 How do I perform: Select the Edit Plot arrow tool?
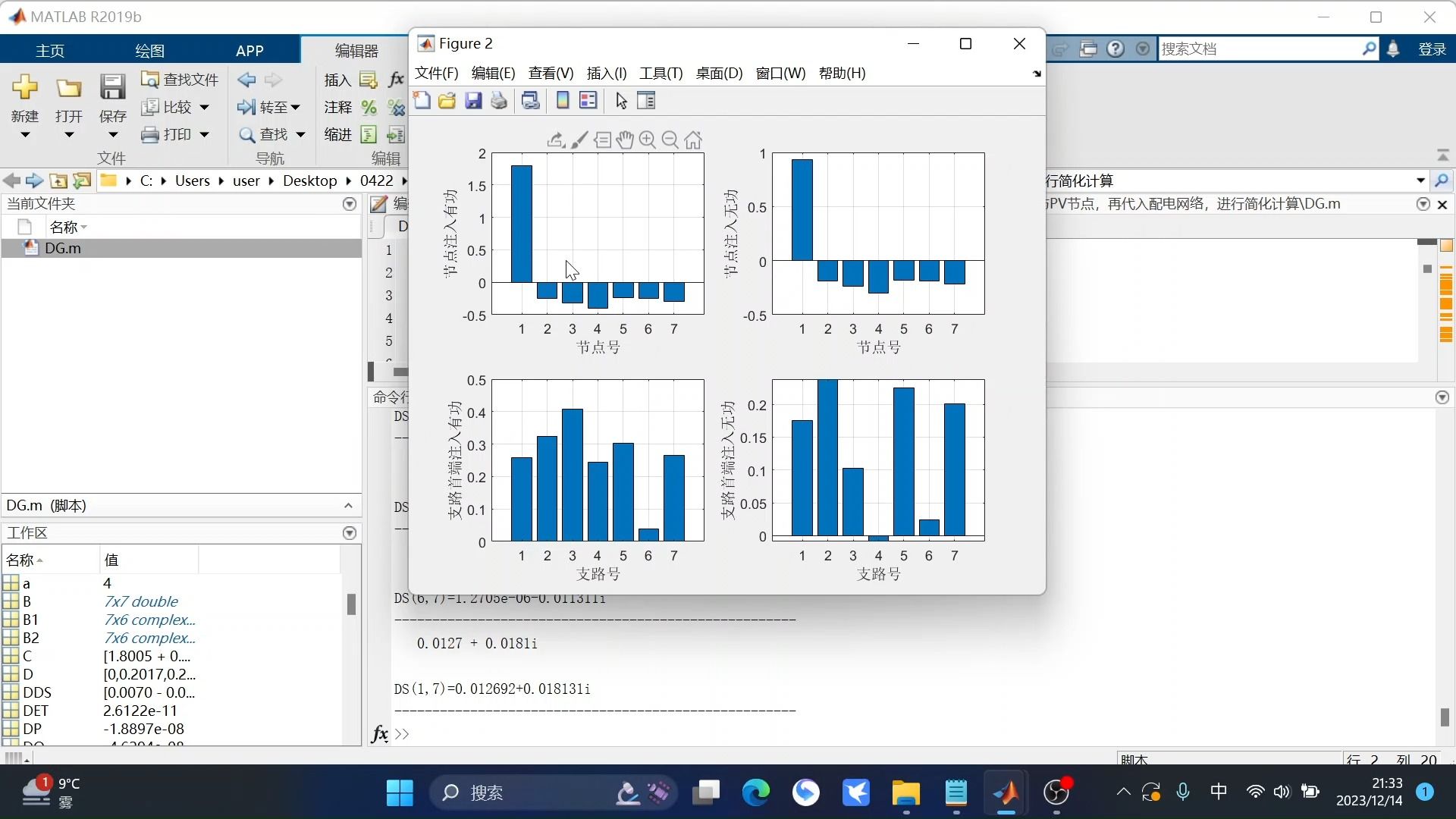point(621,101)
